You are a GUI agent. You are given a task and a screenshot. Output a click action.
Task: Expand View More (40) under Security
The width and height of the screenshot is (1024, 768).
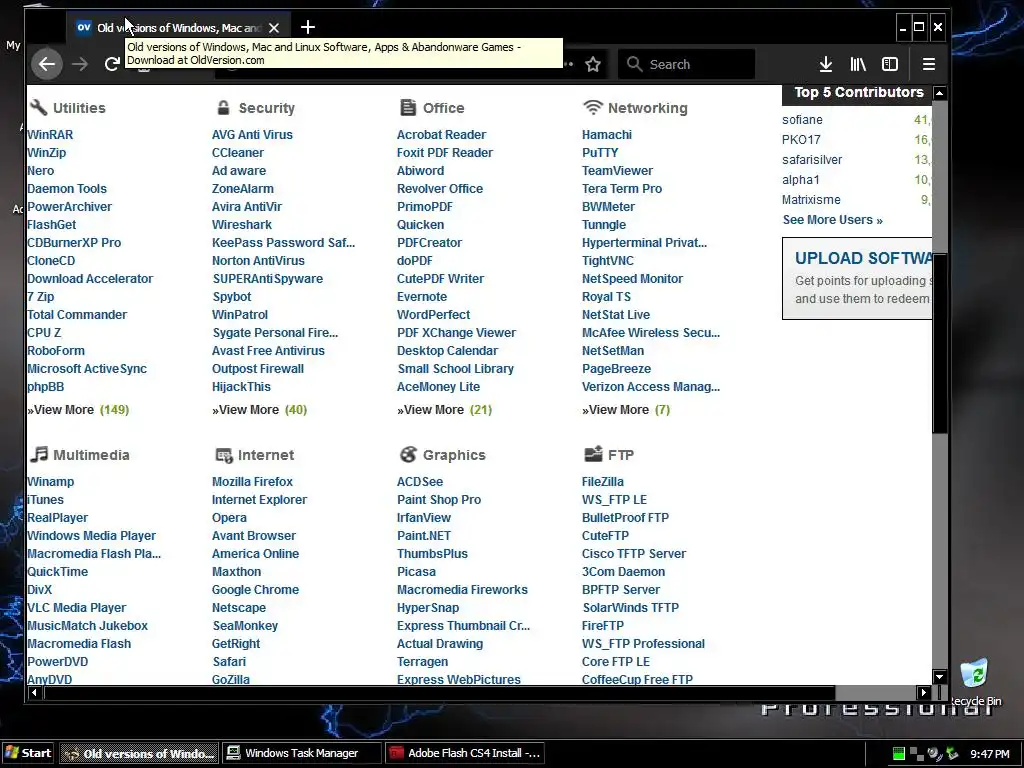[260, 409]
